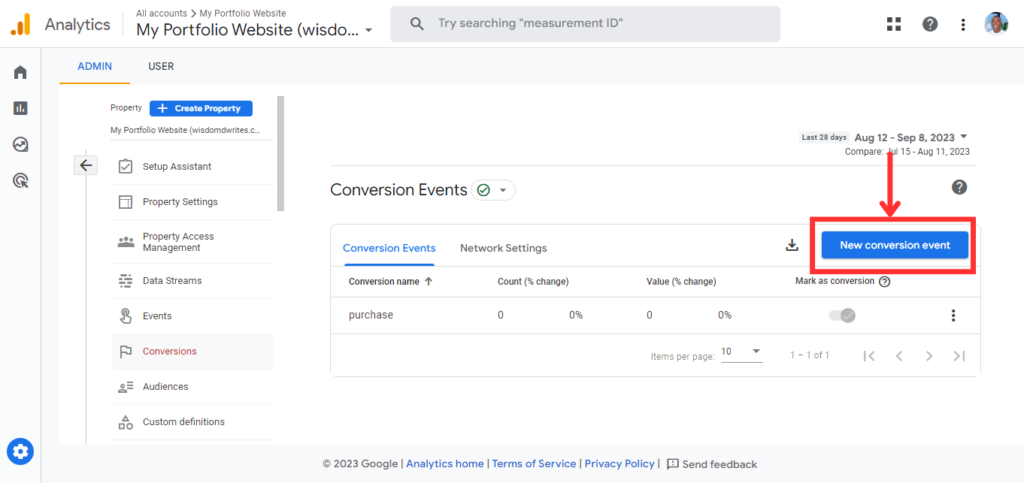Switch to Network Settings tab
The height and width of the screenshot is (483, 1024).
click(504, 248)
